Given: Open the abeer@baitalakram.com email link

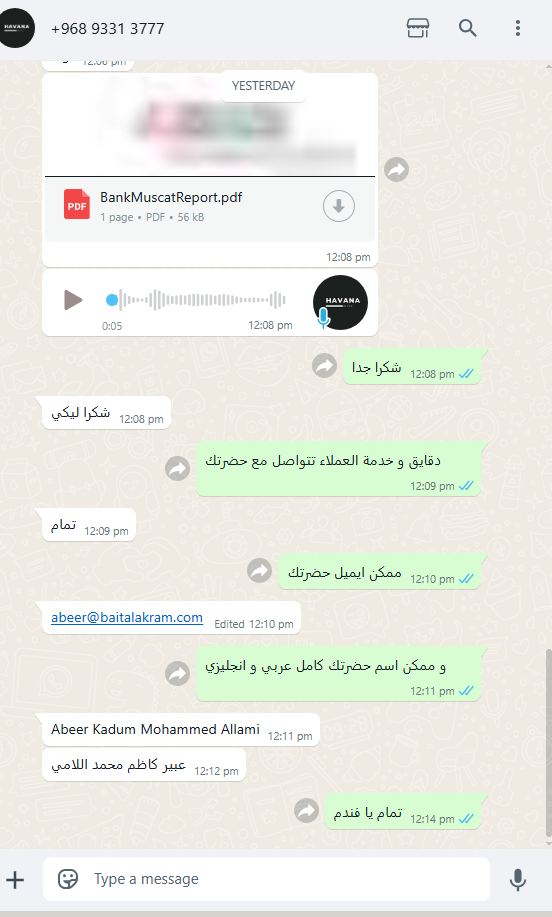Looking at the screenshot, I should coord(127,618).
